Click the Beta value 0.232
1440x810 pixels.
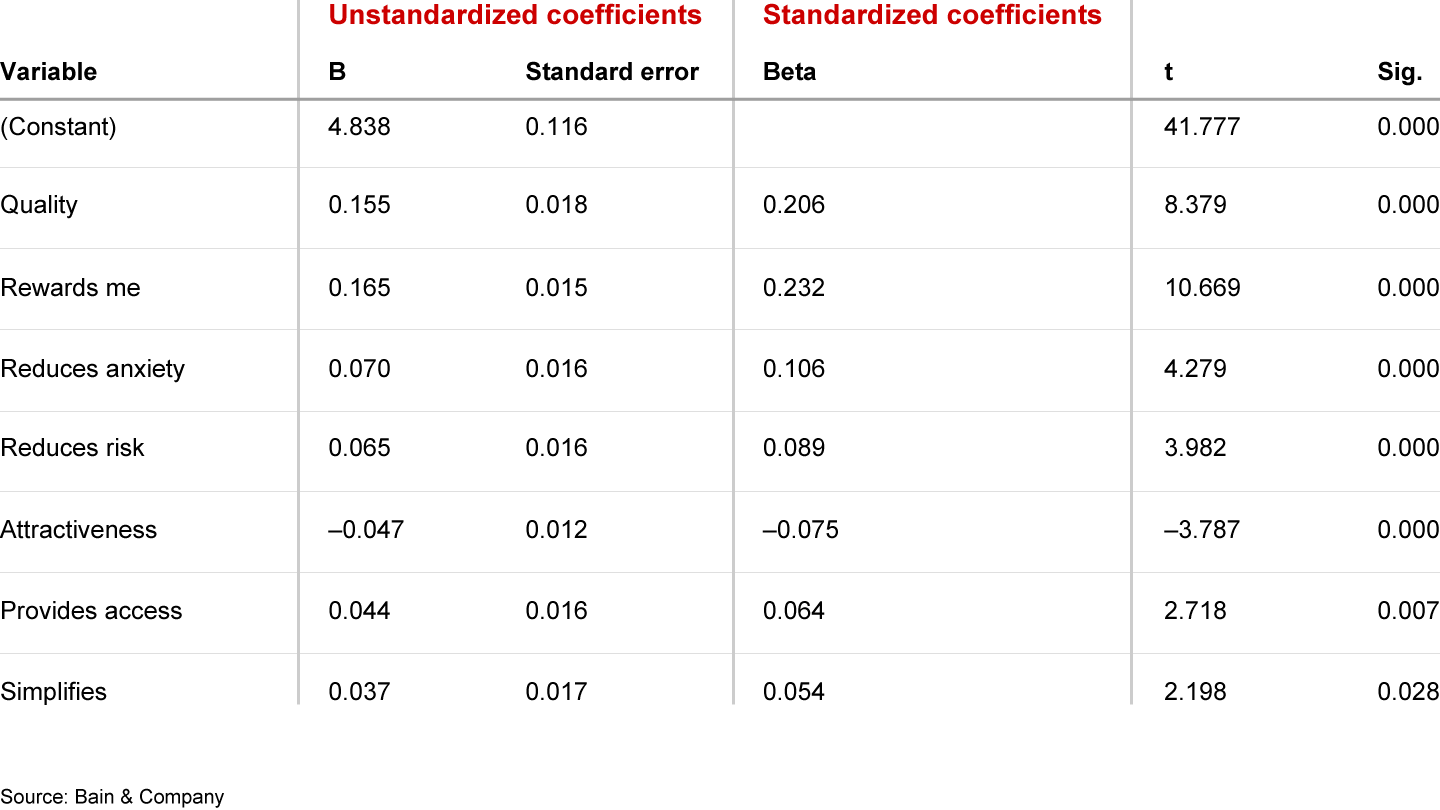coord(794,288)
